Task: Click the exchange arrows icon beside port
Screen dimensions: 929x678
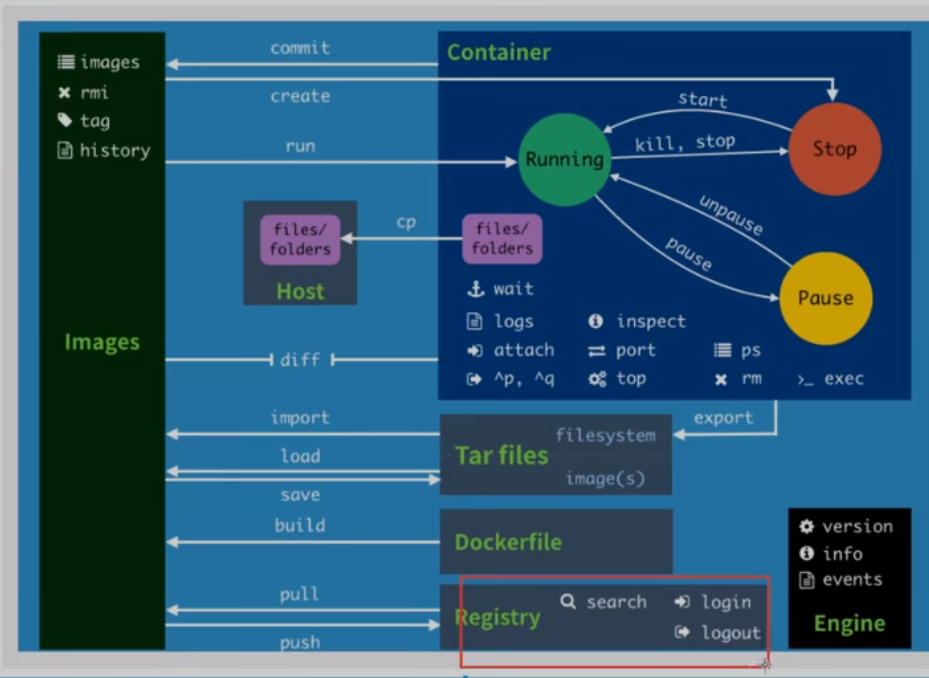Action: [597, 351]
